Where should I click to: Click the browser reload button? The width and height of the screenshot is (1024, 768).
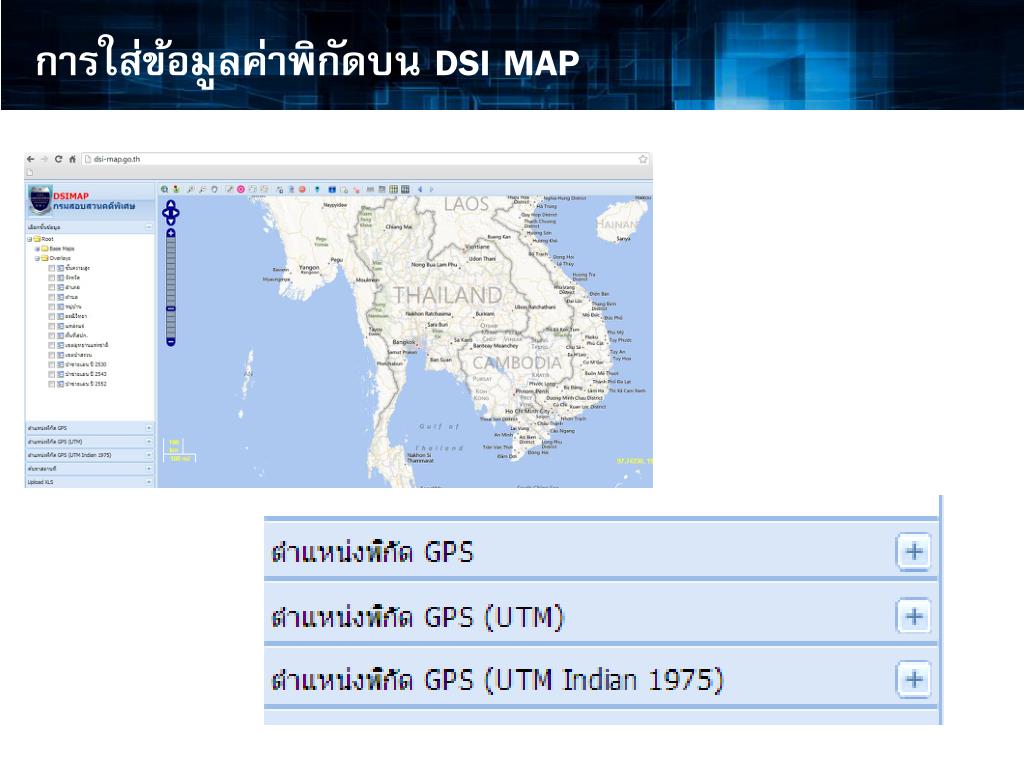(x=58, y=159)
